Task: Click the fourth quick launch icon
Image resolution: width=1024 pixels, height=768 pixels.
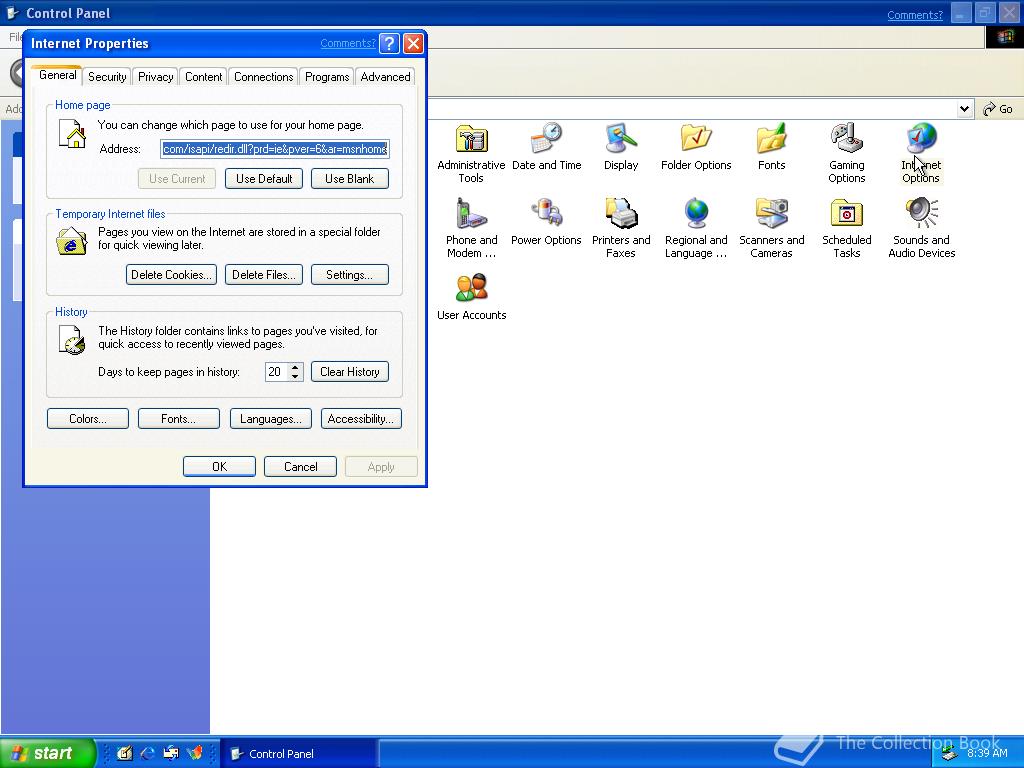Action: [195, 753]
